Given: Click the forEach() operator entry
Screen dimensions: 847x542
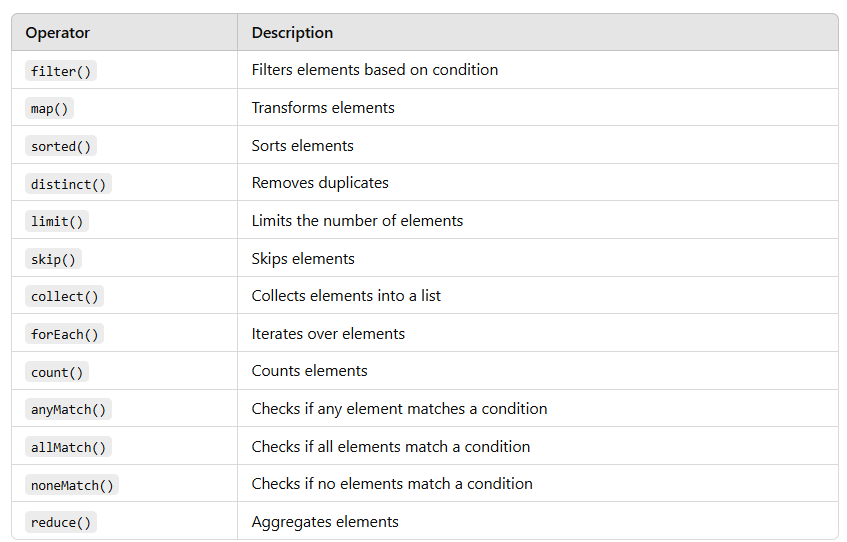Looking at the screenshot, I should pyautogui.click(x=64, y=334).
